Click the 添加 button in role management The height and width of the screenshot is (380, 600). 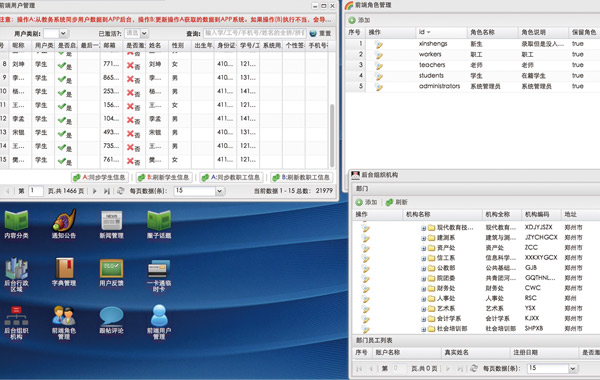click(359, 20)
